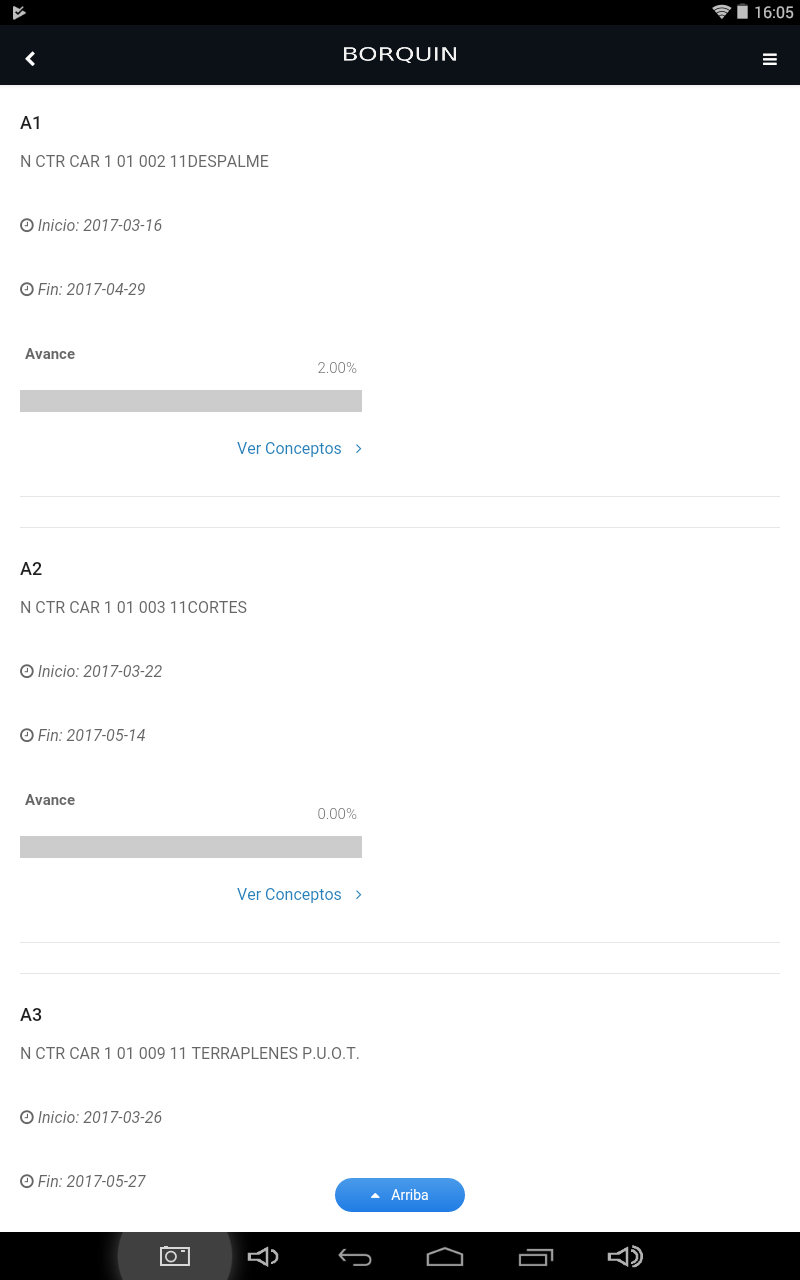Viewport: 800px width, 1280px height.
Task: Click the Arriba scroll-to-top button
Action: point(400,1195)
